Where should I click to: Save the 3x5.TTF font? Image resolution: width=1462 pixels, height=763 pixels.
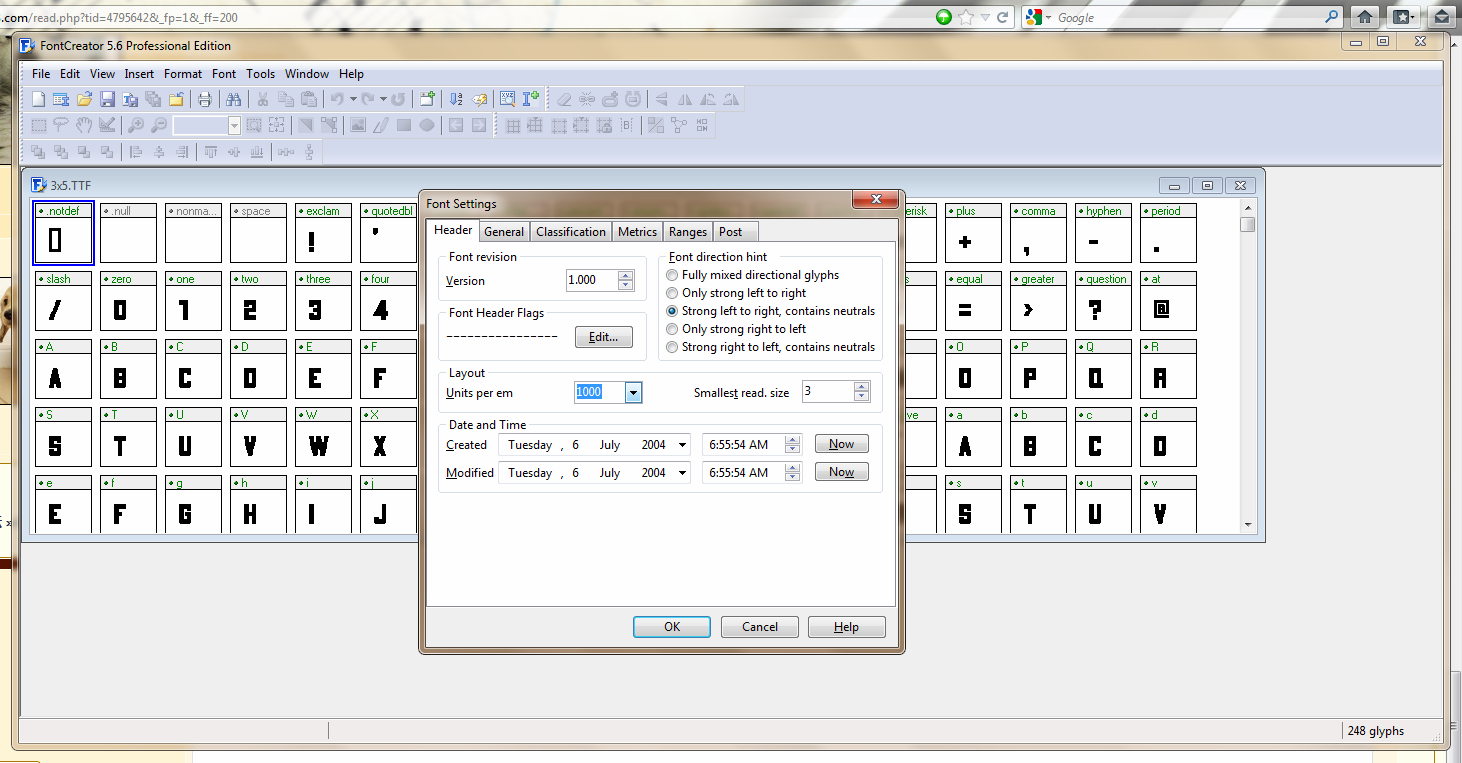coord(107,98)
